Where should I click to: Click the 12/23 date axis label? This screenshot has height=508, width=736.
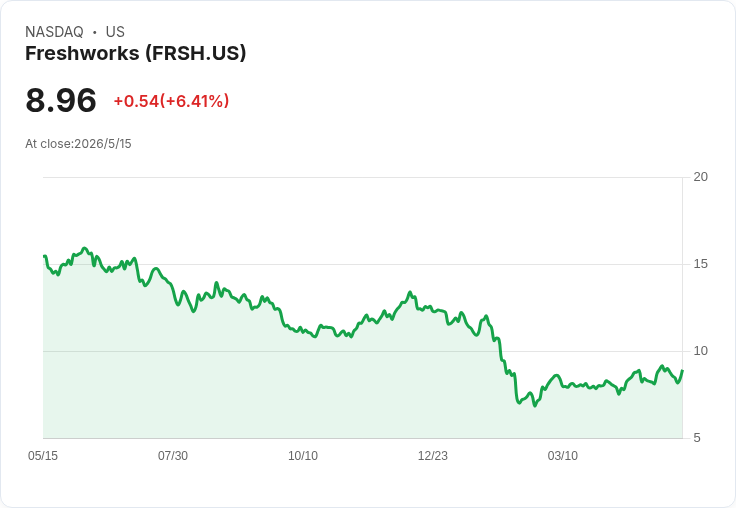433,455
